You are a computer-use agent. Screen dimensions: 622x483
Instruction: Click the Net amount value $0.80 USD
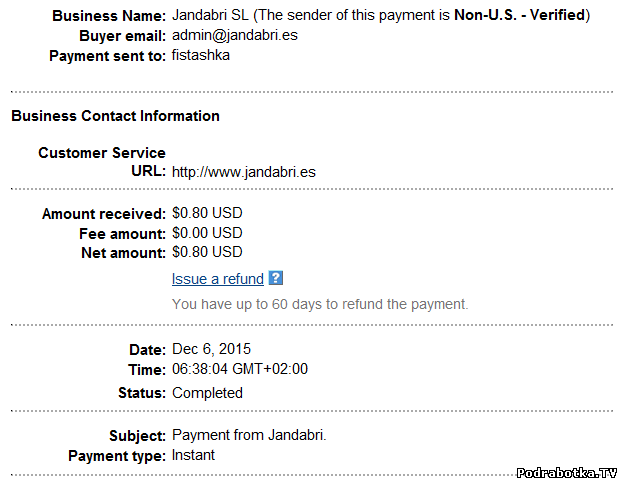207,252
